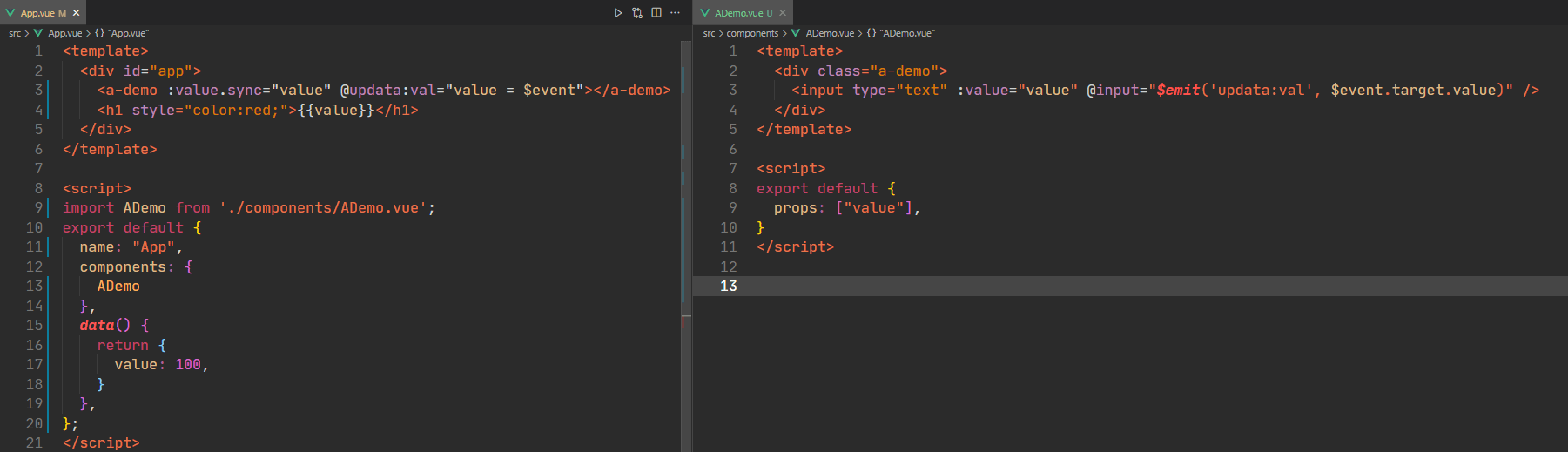Click 'ADemo.vue' file breadcrumb segment
The height and width of the screenshot is (452, 1568).
coord(830,33)
